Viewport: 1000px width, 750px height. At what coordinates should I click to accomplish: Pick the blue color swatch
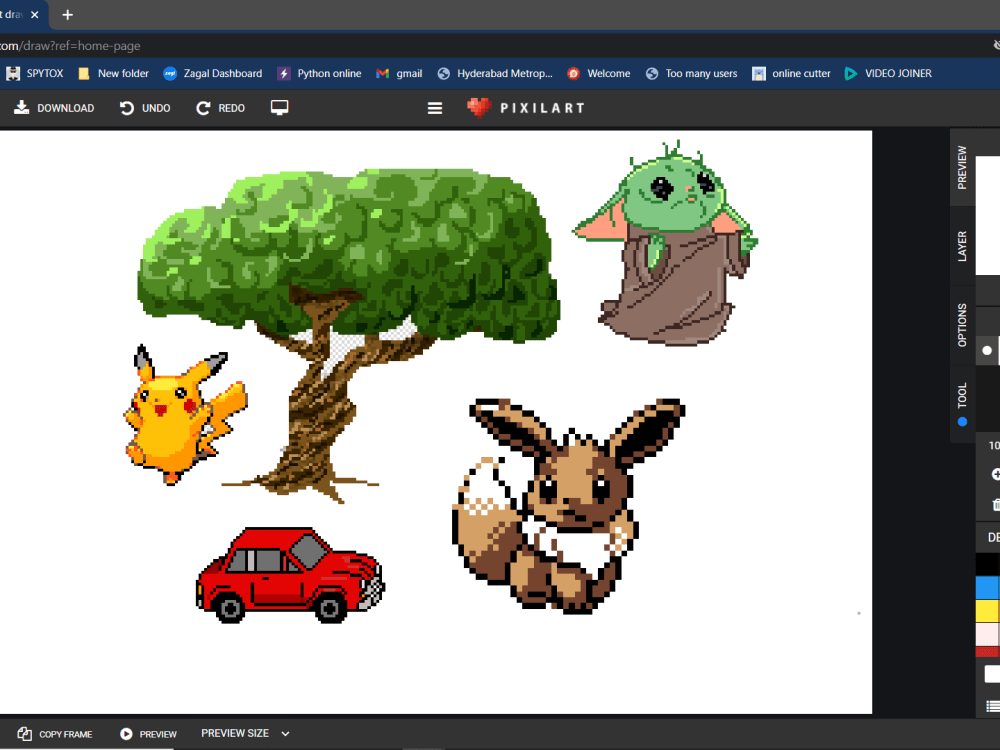987,587
